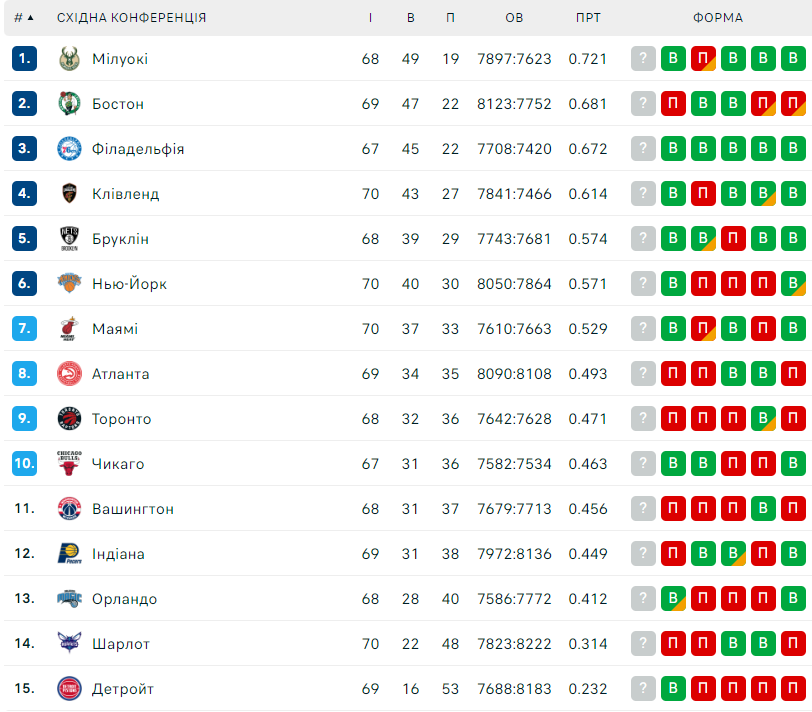Open the Chicago Bulls logo icon
The width and height of the screenshot is (812, 712).
(x=69, y=463)
